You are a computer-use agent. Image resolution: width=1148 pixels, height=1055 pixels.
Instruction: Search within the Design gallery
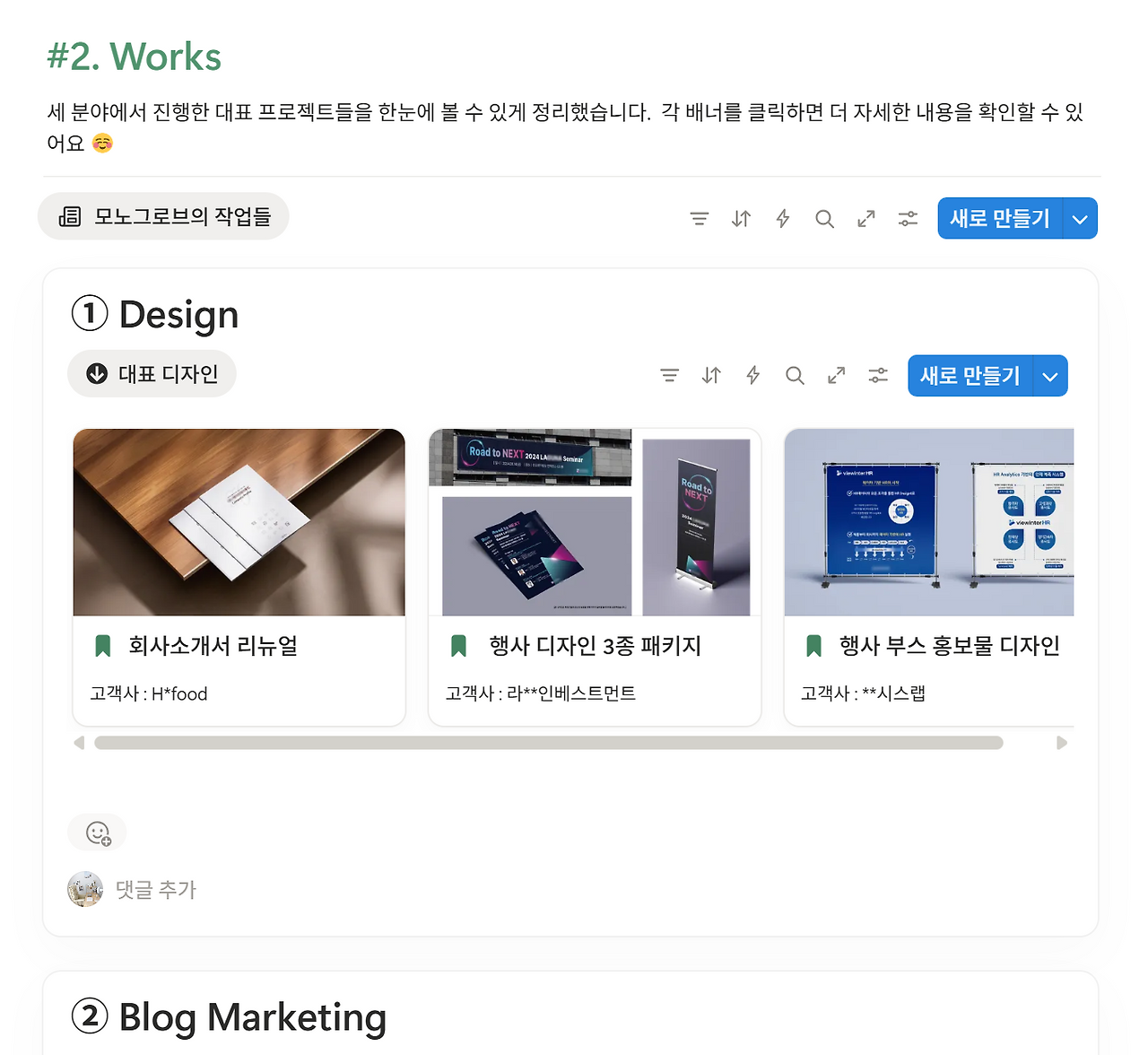pos(795,376)
